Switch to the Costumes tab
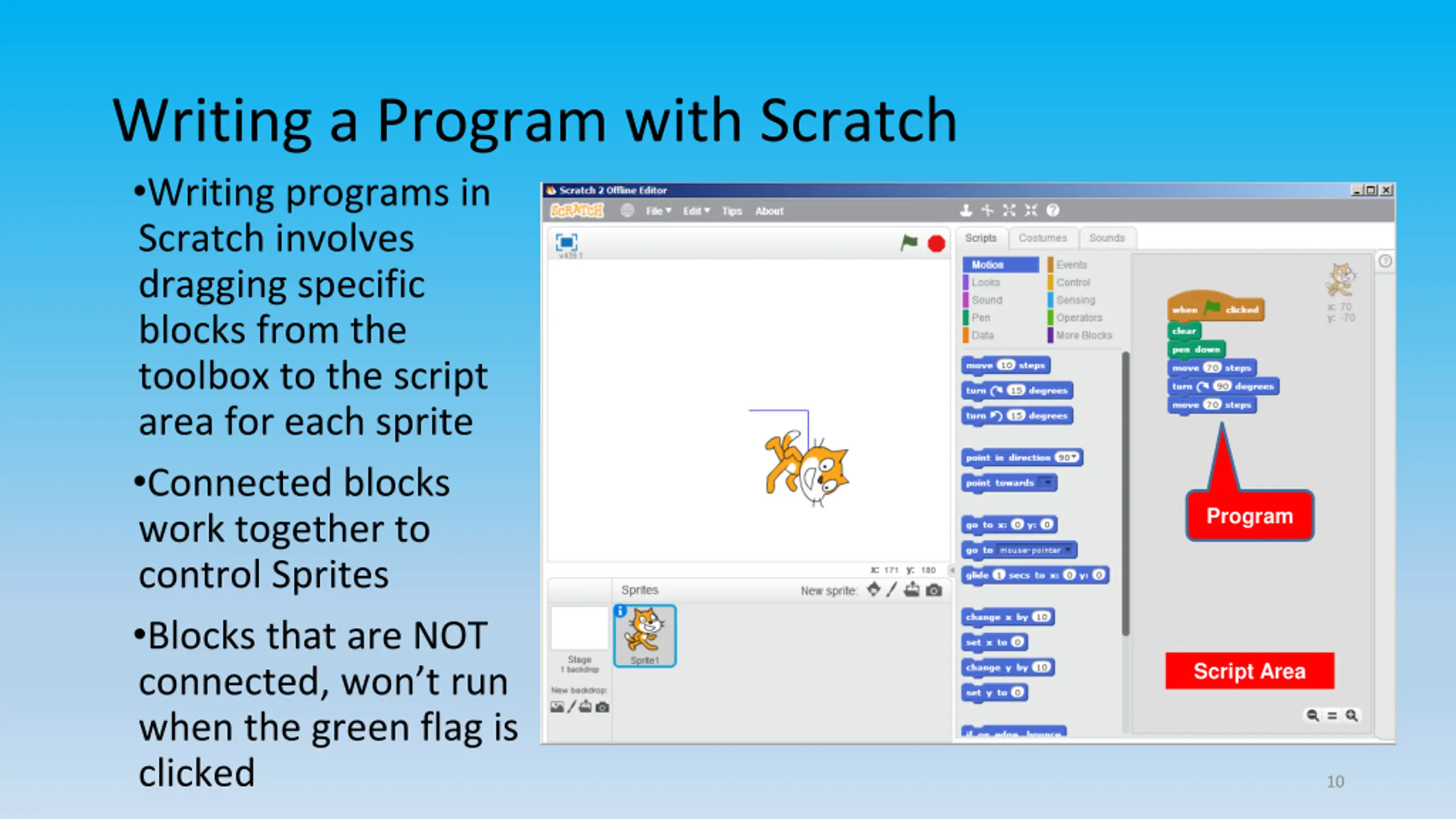Screen dimensions: 1456x819 [1043, 238]
